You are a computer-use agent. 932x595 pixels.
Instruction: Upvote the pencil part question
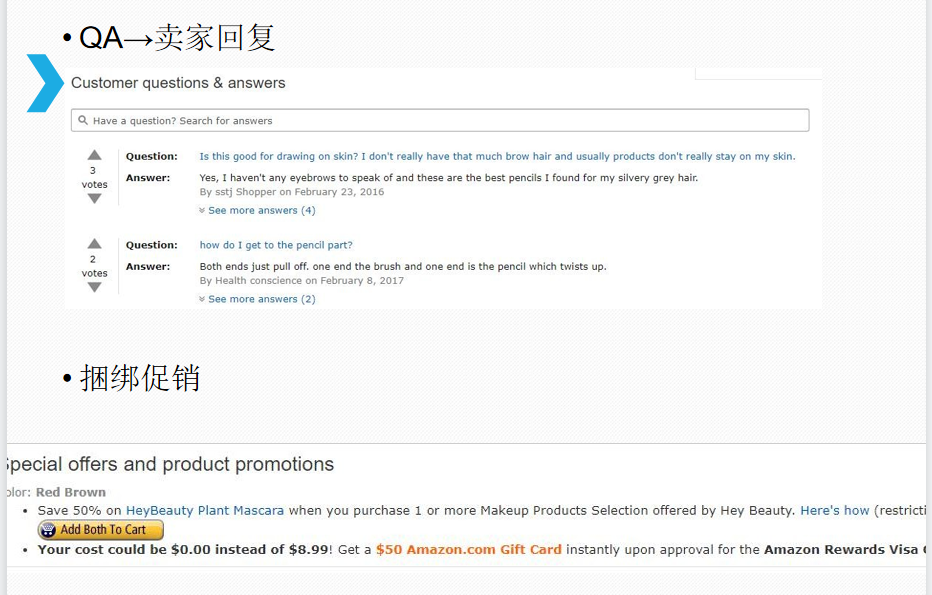(x=95, y=244)
